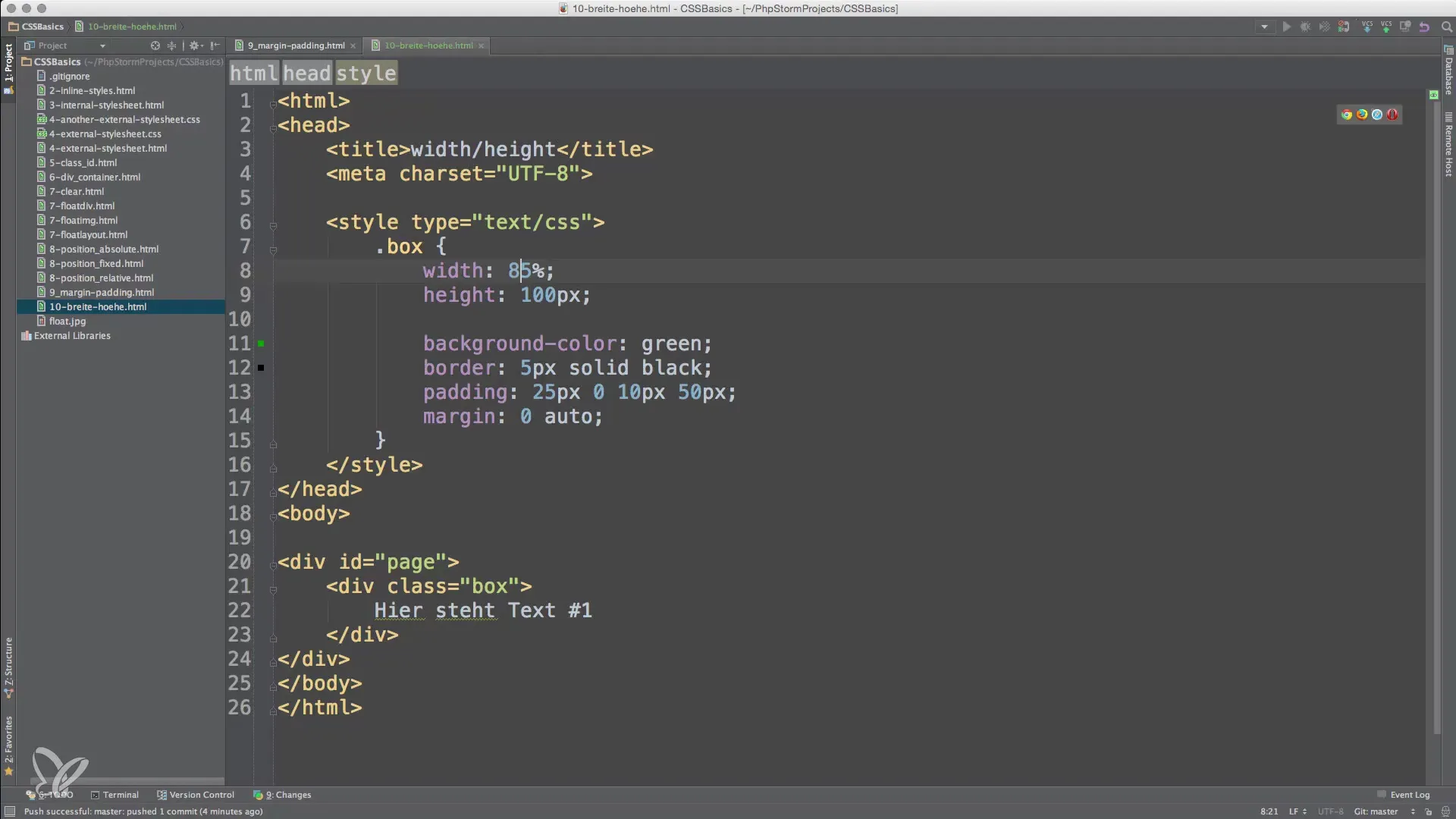This screenshot has width=1456, height=819.
Task: Hide the Project panel with the arrow icon
Action: 215,45
